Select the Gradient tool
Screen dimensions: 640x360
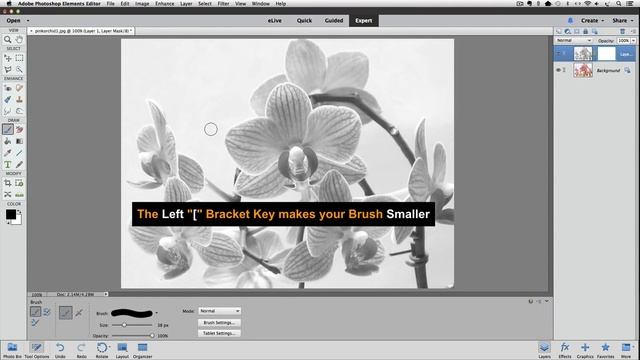click(x=19, y=141)
